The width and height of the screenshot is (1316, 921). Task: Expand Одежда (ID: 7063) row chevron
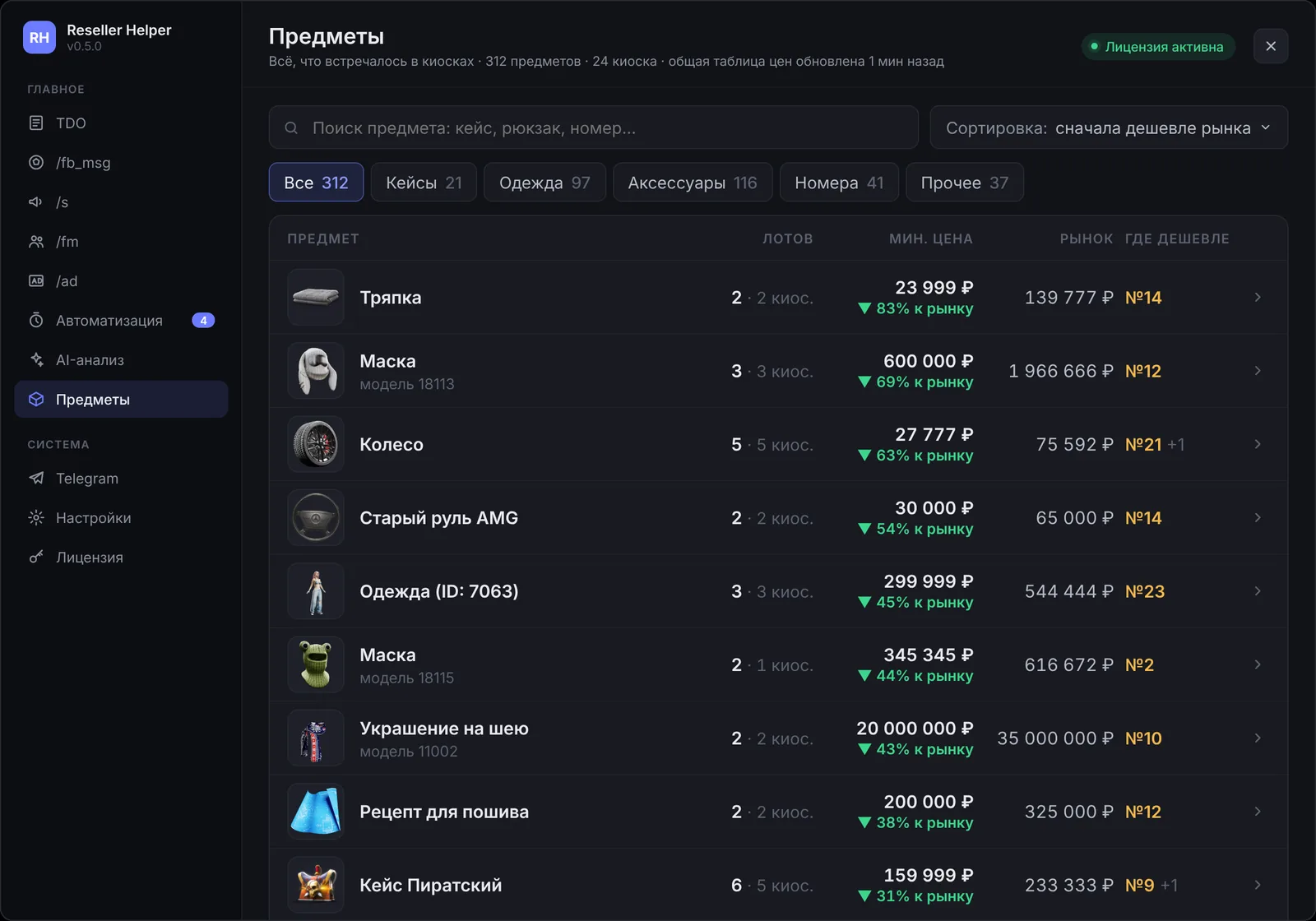point(1258,591)
